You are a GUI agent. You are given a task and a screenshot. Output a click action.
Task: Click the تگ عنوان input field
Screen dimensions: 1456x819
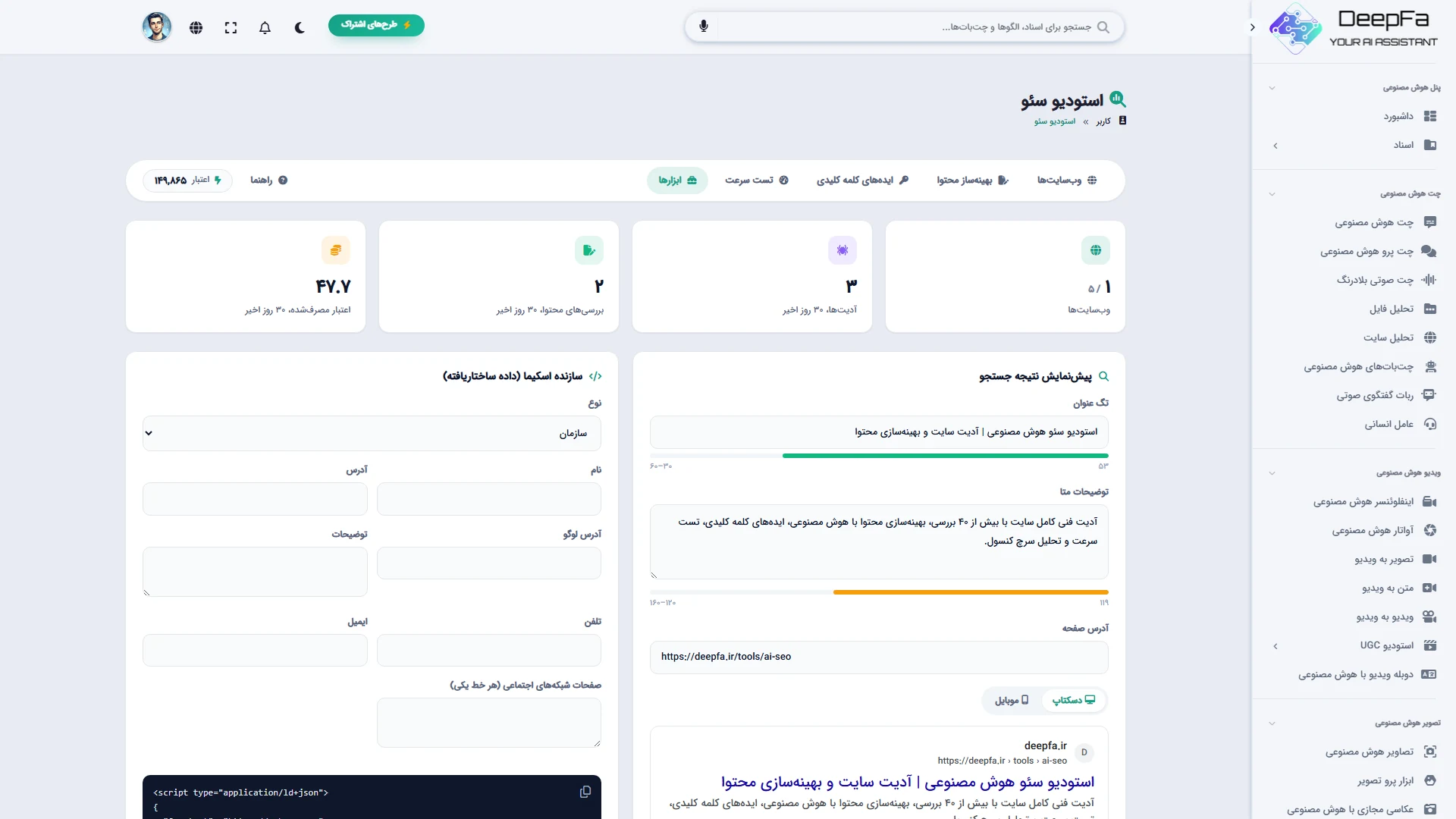click(879, 432)
